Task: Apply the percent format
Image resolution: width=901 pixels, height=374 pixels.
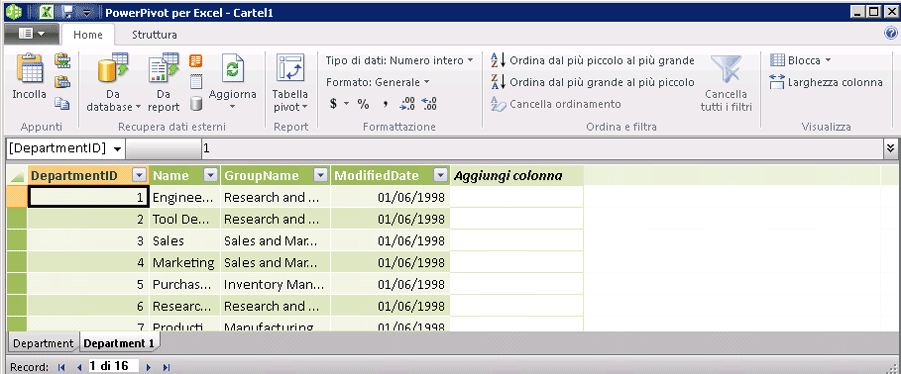Action: click(x=363, y=104)
